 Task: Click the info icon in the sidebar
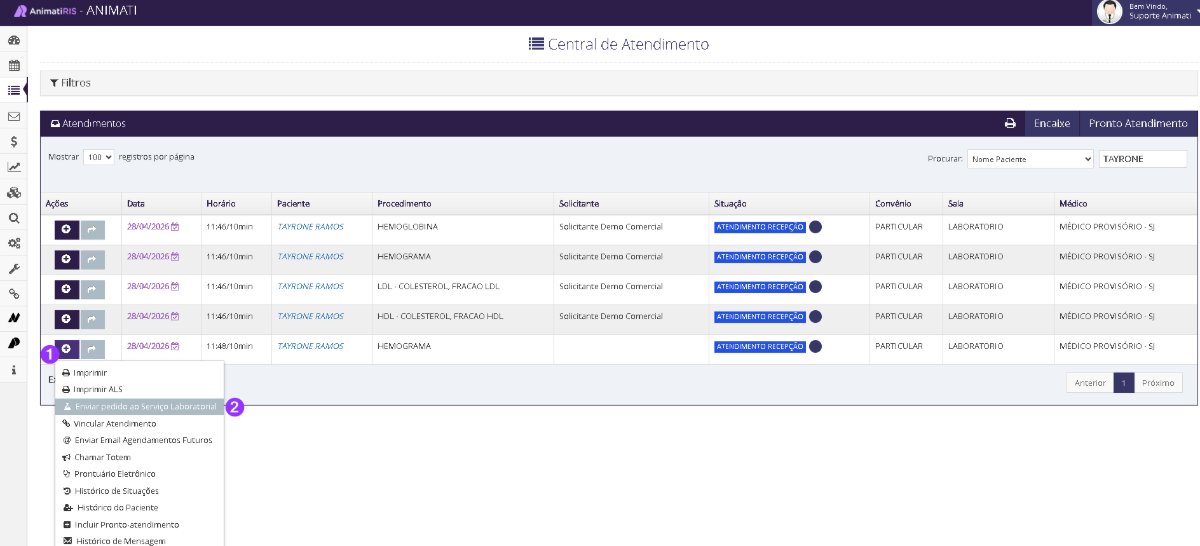tap(14, 370)
